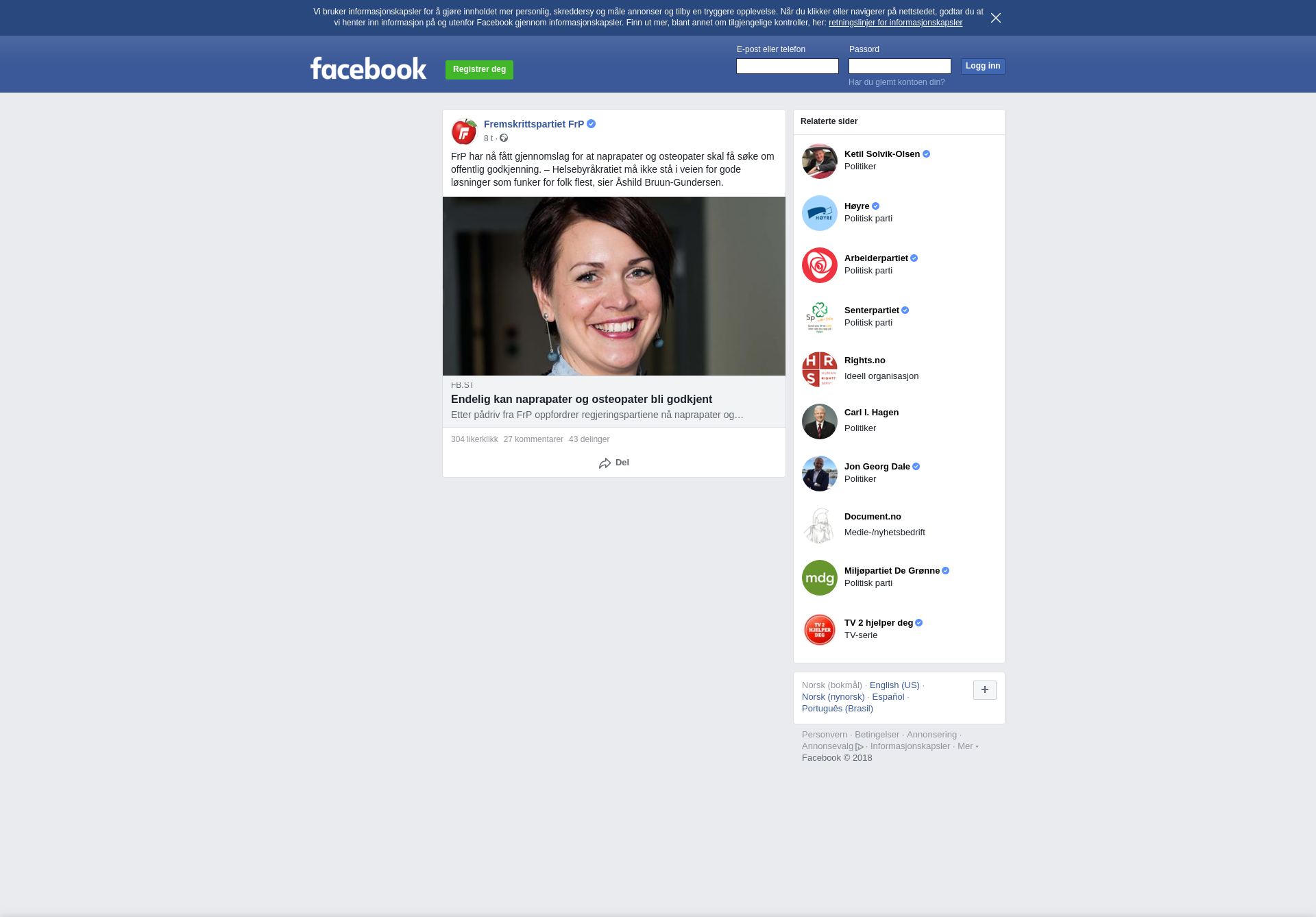Screen dimensions: 1316x917
Task: Click verified badge next to Arbeiderpartiet
Action: click(914, 258)
